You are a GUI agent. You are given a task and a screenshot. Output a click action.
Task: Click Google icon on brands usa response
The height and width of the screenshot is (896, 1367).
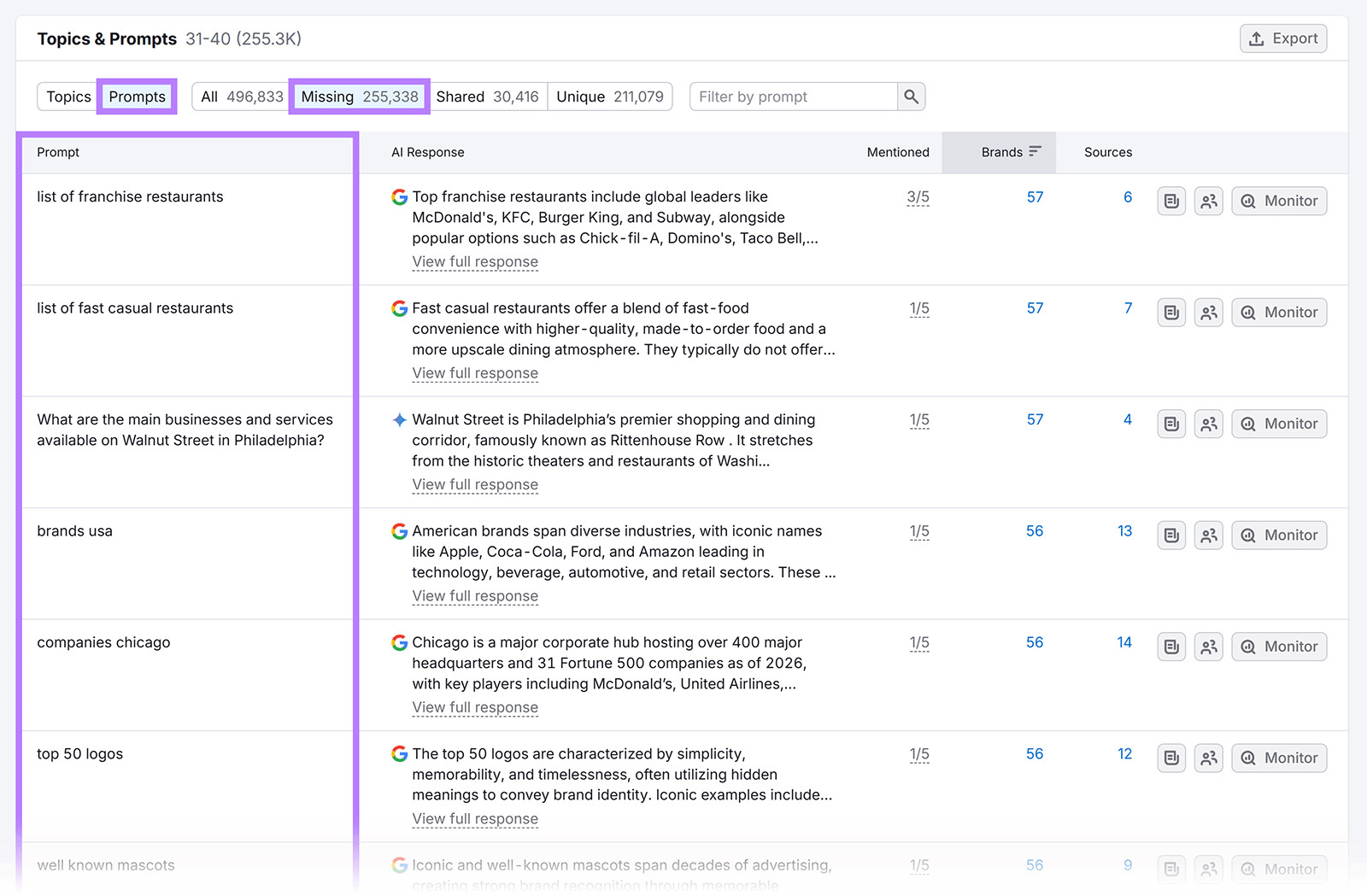click(399, 531)
